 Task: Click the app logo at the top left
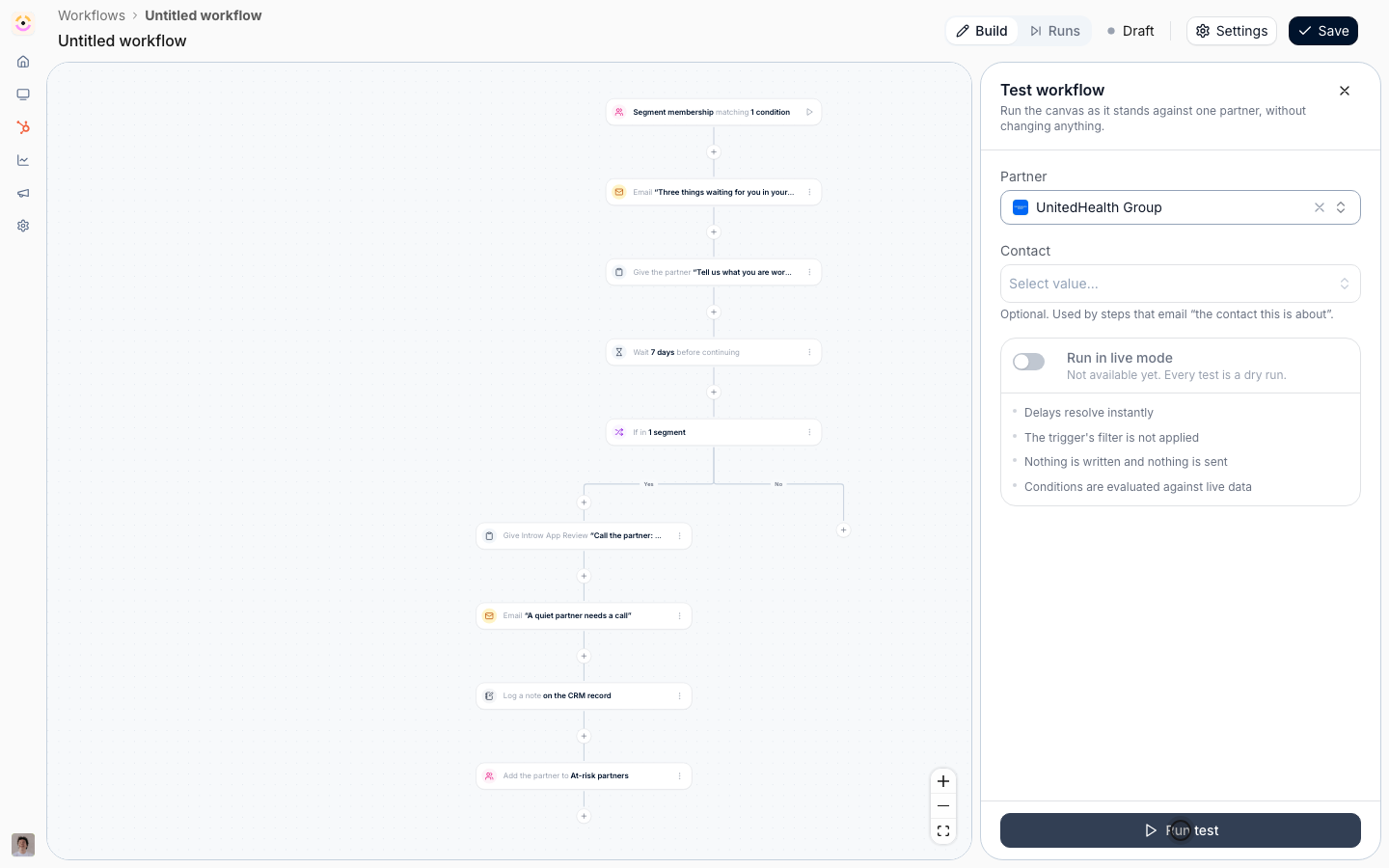(x=23, y=23)
